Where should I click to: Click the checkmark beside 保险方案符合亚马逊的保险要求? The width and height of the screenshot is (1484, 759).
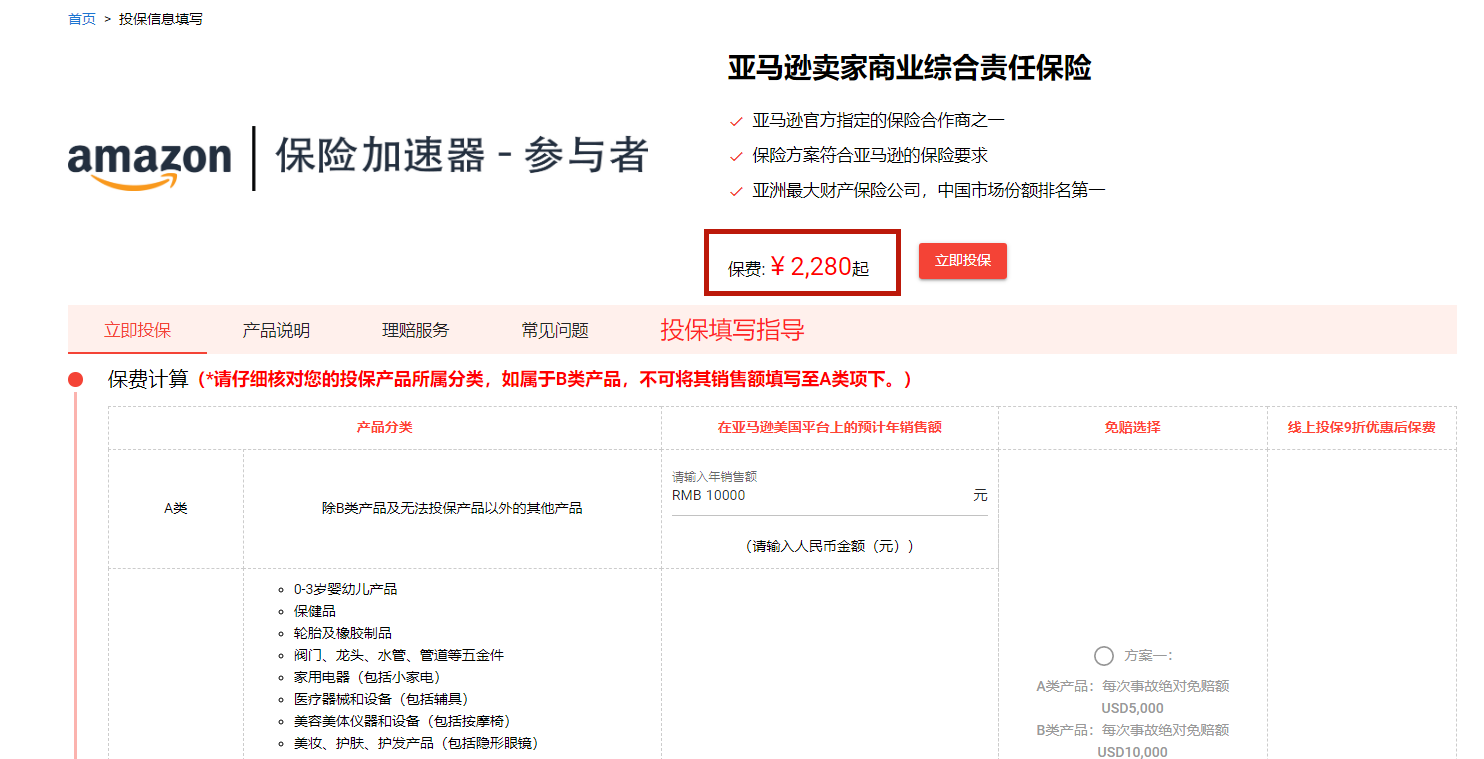click(x=736, y=157)
